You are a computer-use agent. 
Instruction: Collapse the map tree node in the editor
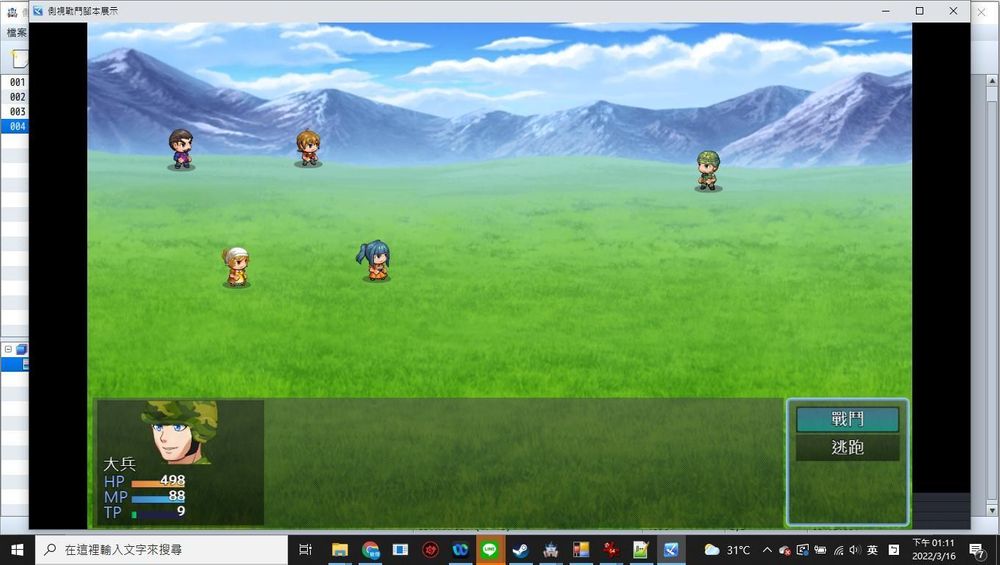tap(8, 349)
